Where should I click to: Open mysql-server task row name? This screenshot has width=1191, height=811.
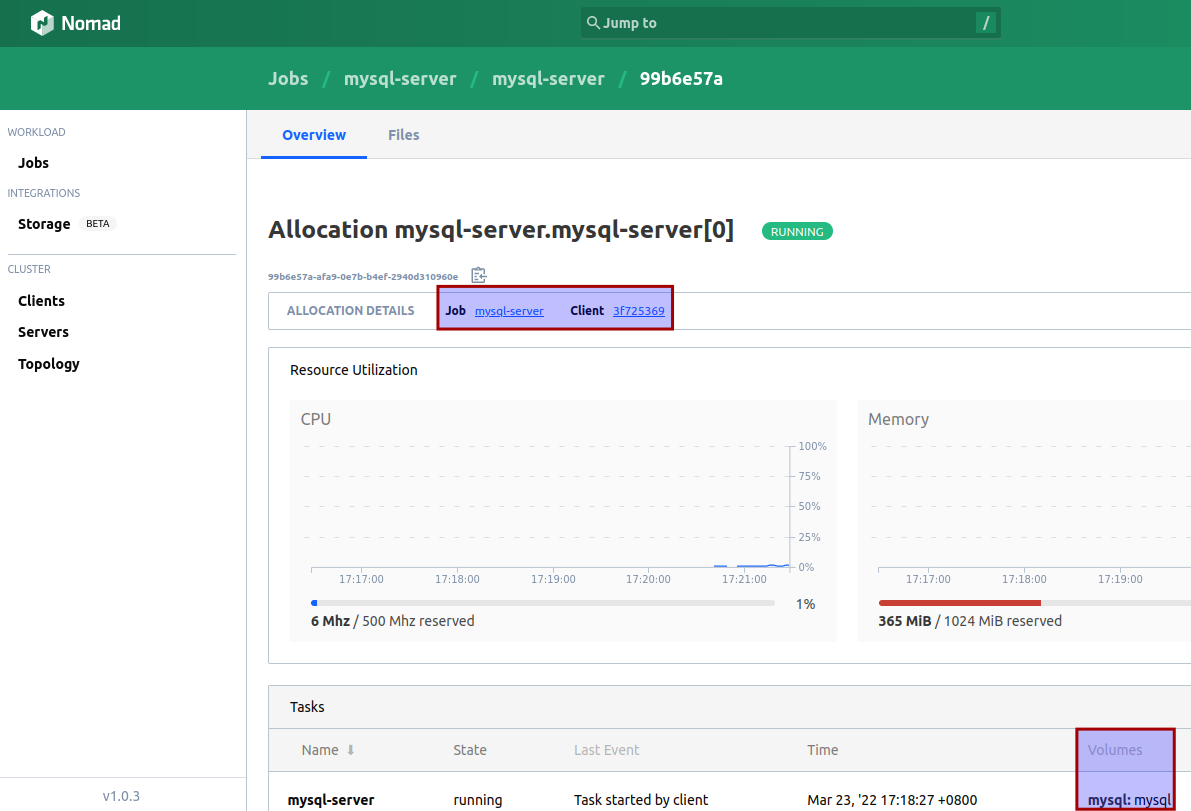(330, 800)
